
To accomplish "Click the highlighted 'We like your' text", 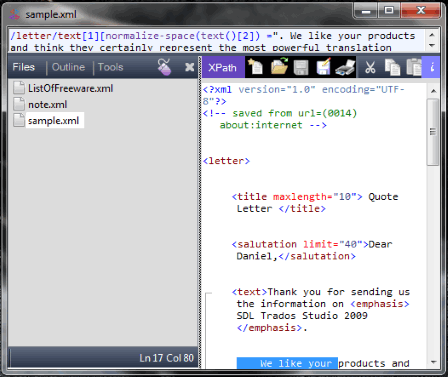I will [x=287, y=363].
